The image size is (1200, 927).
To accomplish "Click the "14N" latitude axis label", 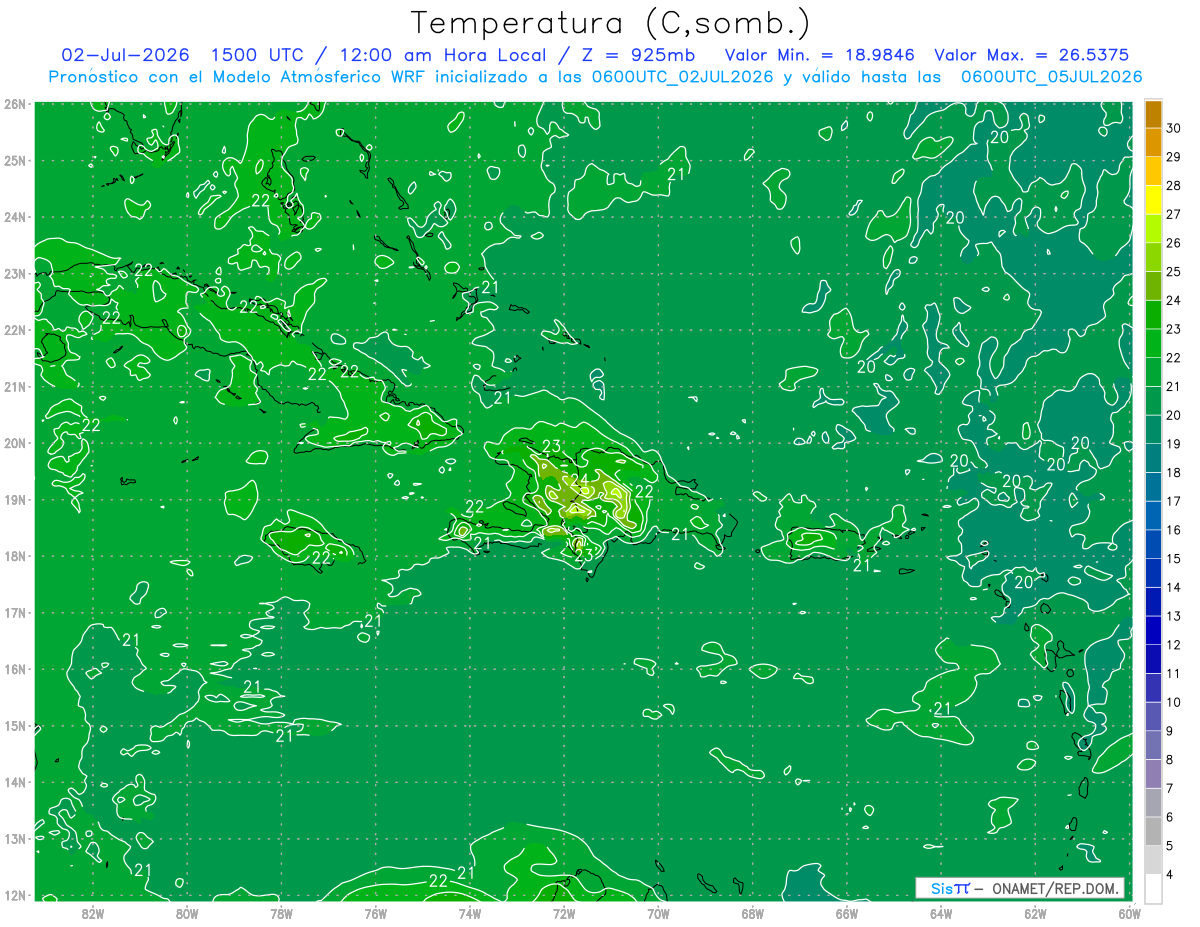I will point(14,782).
